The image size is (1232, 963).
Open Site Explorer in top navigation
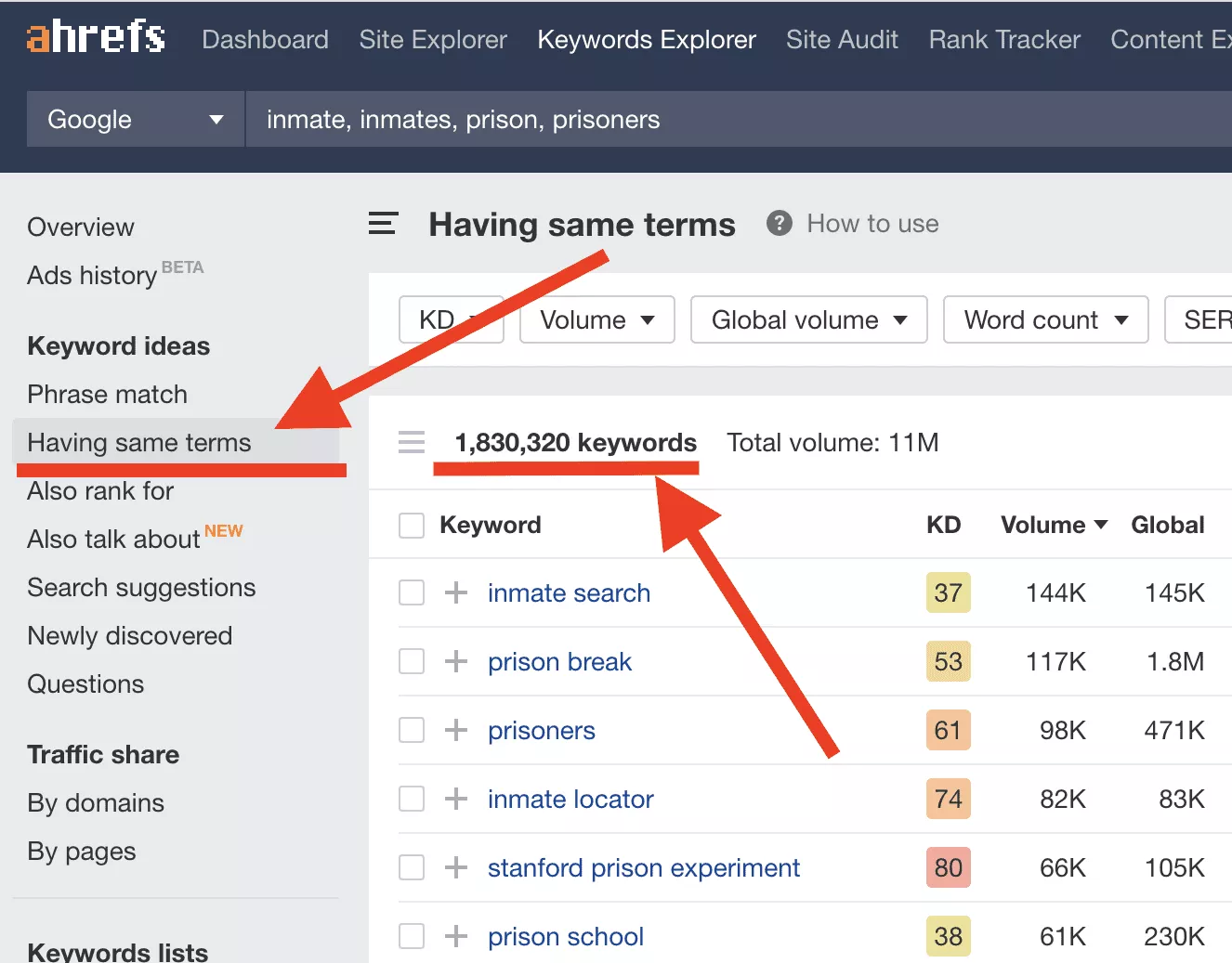pyautogui.click(x=433, y=39)
